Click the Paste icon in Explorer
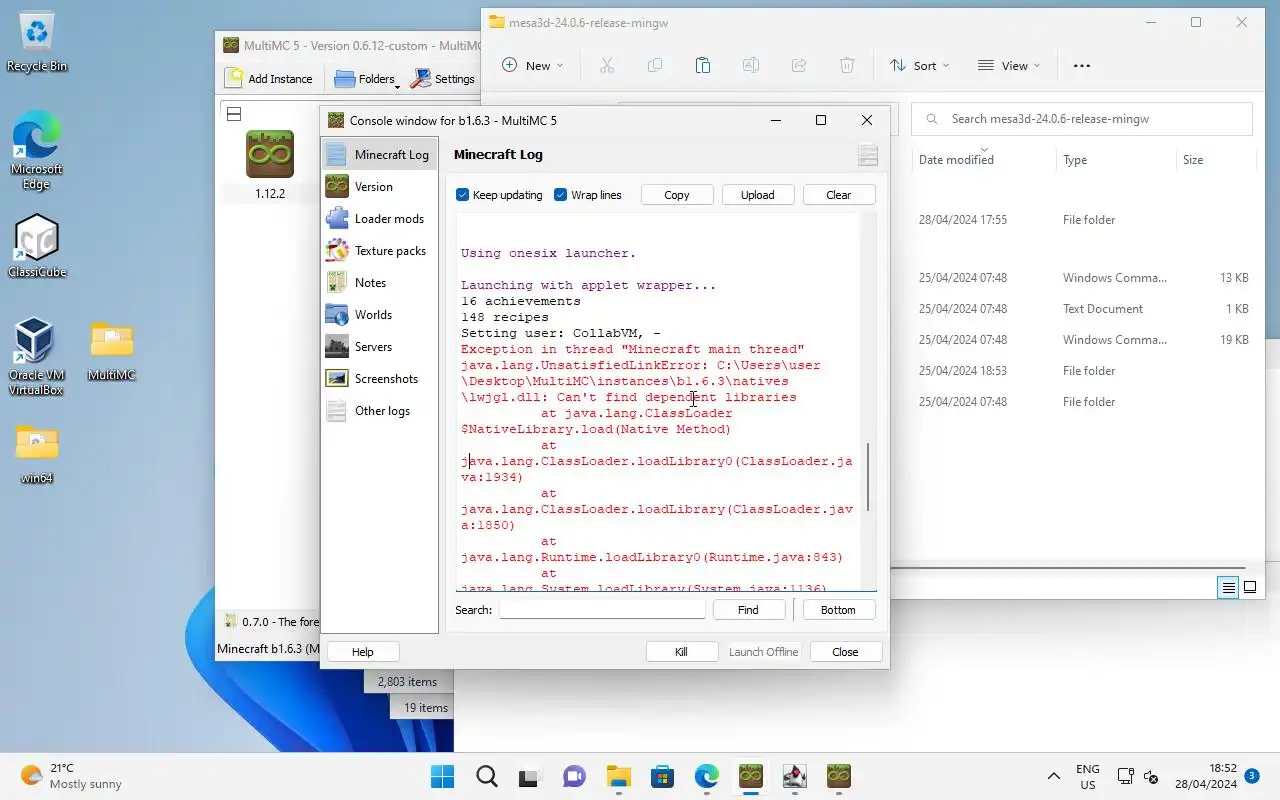Image resolution: width=1280 pixels, height=800 pixels. click(703, 66)
